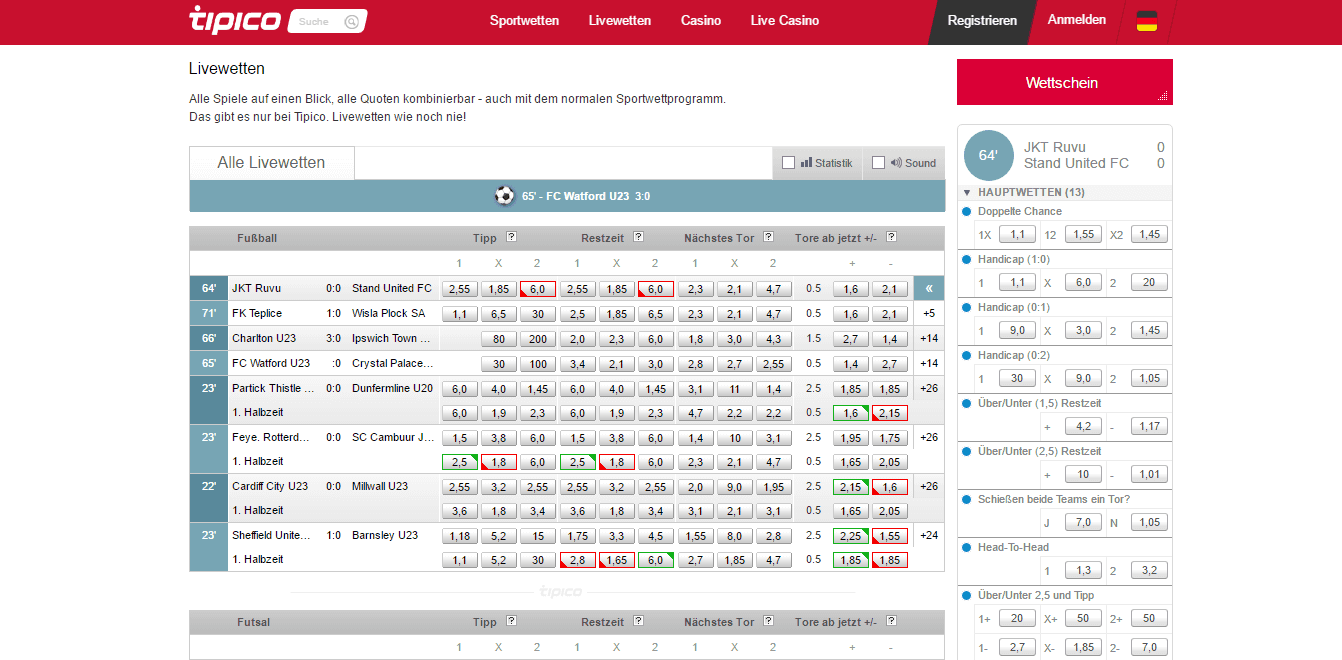Viewport: 1342px width, 660px height.
Task: Expand +5 more bets for FK Teplice
Action: (929, 313)
